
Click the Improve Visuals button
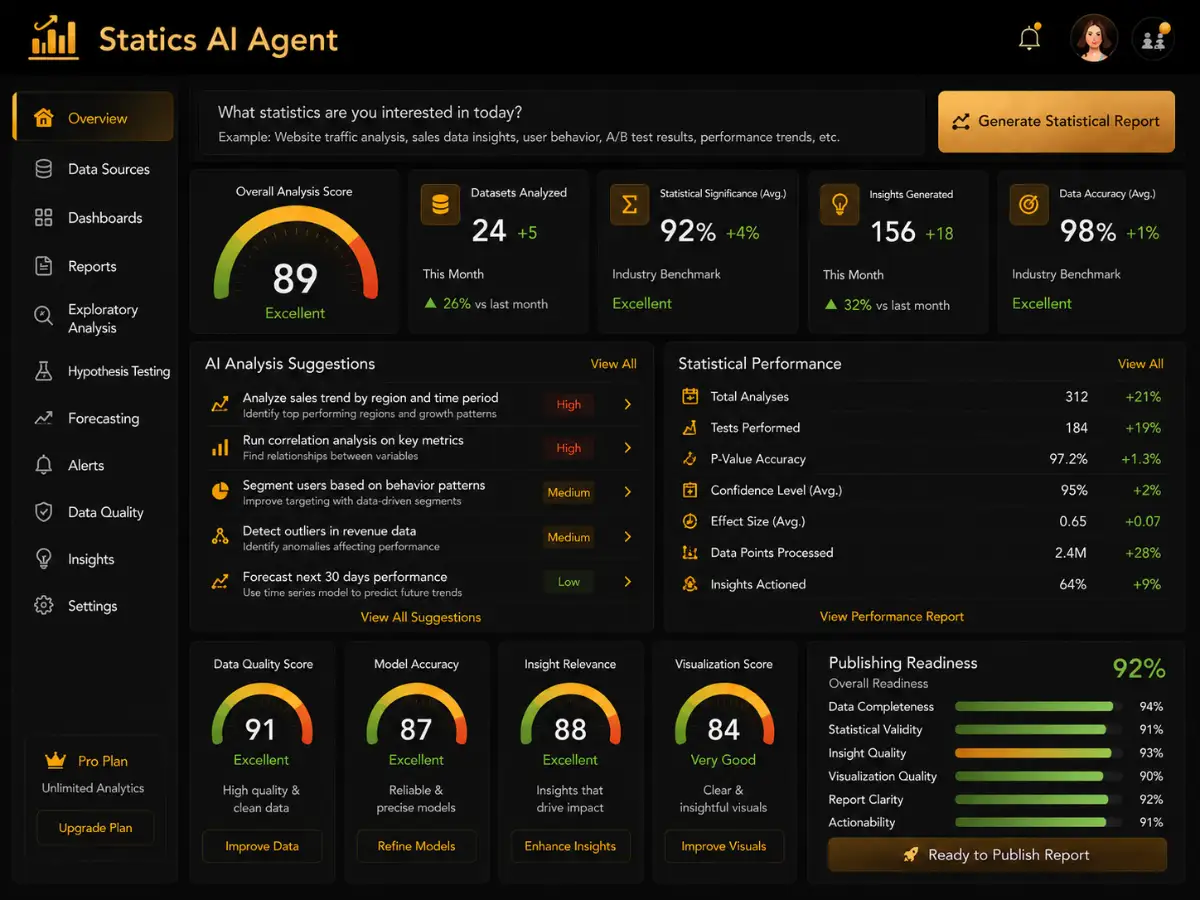pyautogui.click(x=724, y=846)
